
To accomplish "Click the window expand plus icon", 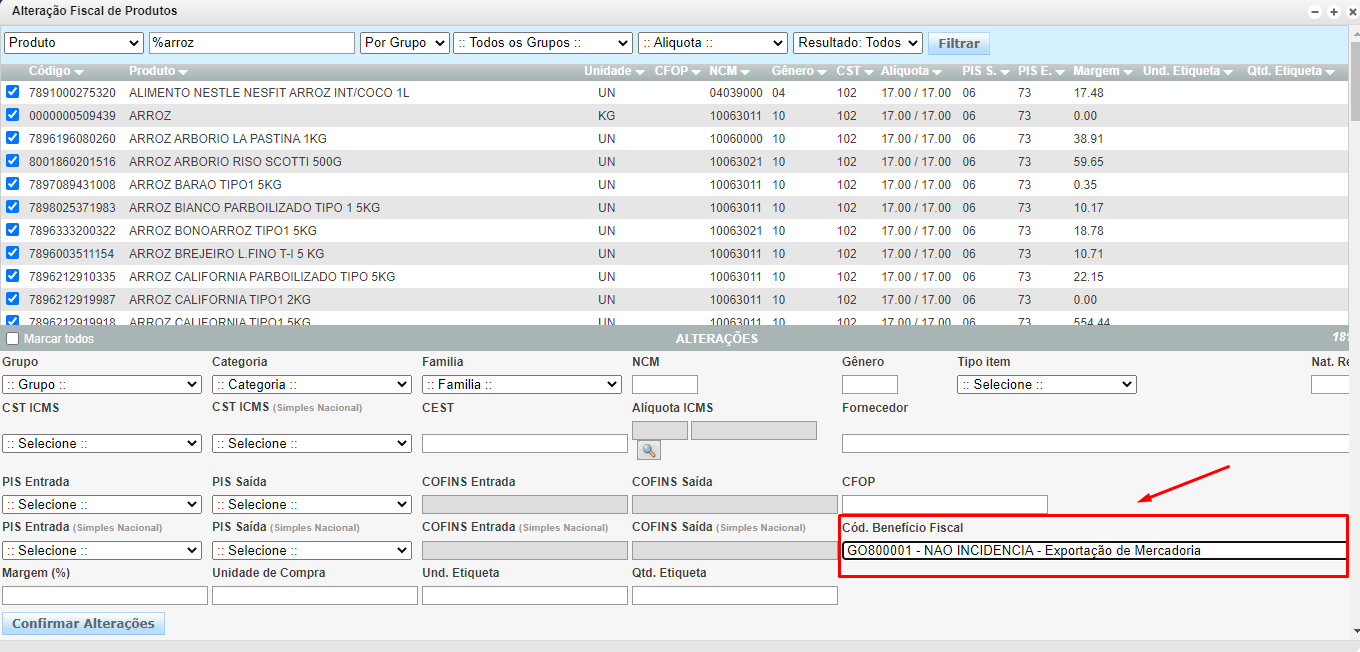I will [1333, 12].
